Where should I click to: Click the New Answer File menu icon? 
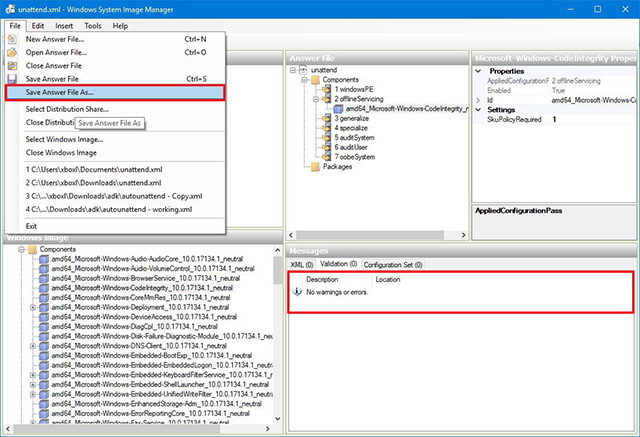12,39
